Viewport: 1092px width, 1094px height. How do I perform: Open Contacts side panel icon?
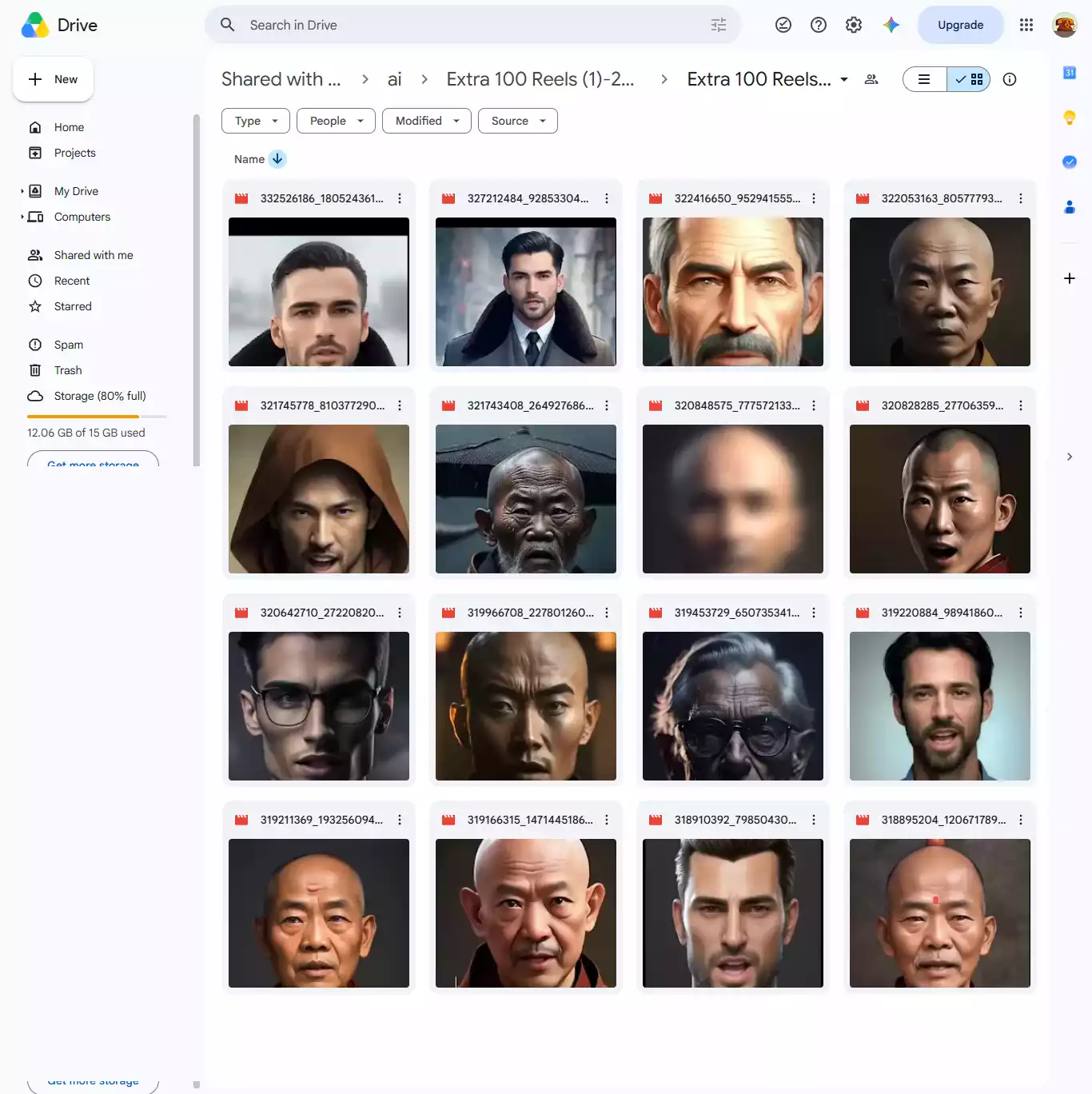(1070, 206)
